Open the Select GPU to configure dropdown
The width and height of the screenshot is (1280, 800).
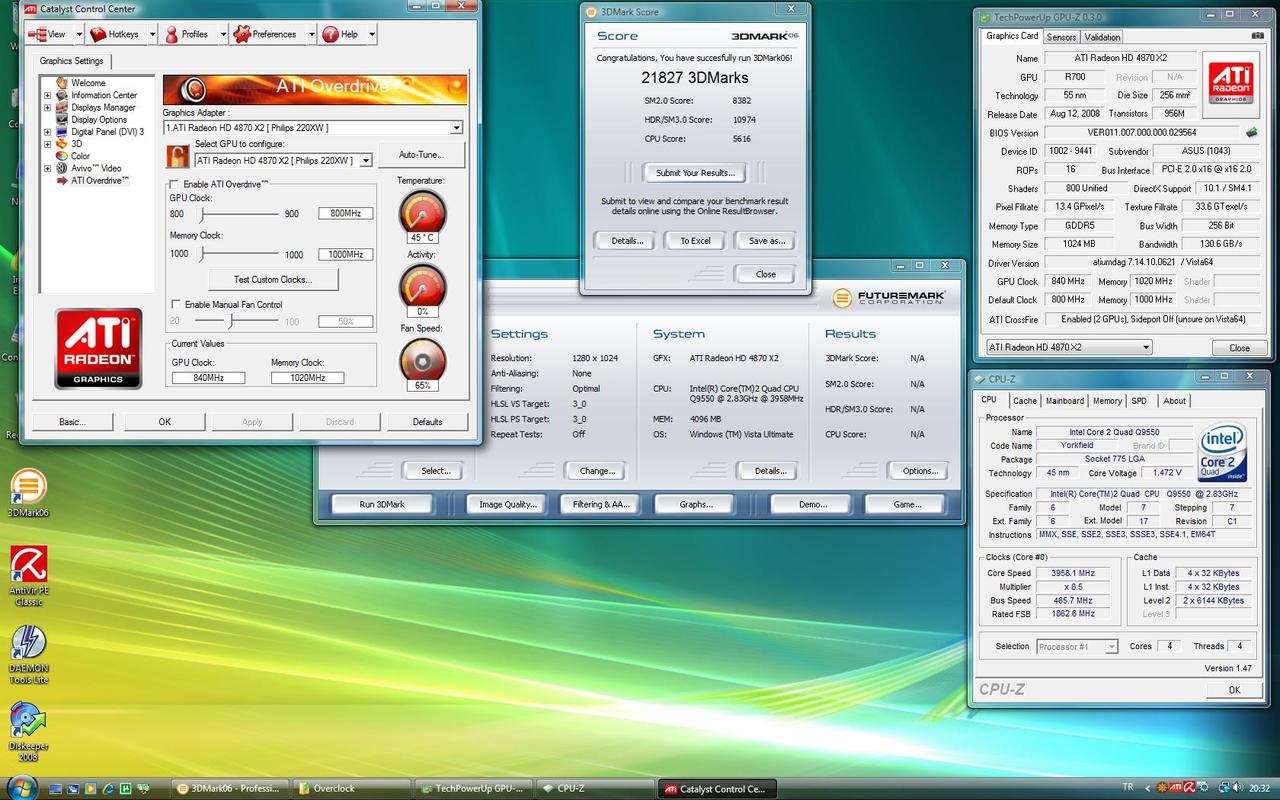click(x=366, y=160)
